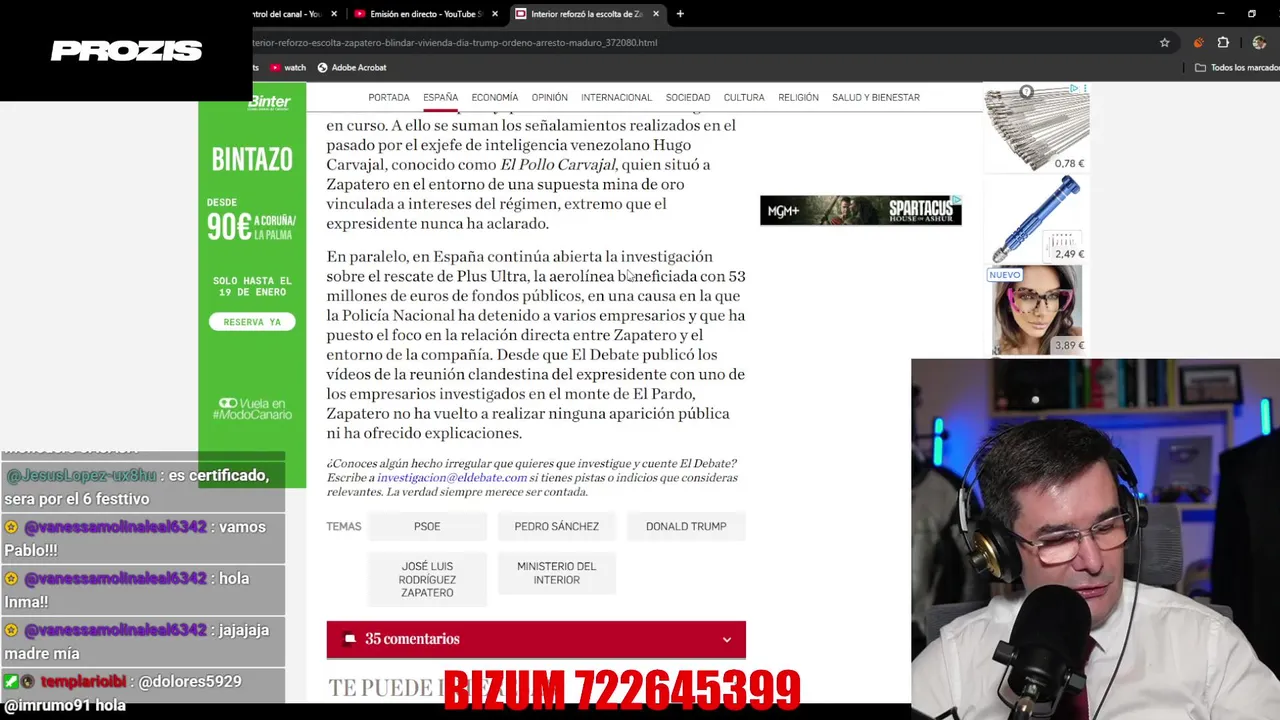Click the '@templarioibi' chat username
Image resolution: width=1280 pixels, height=720 pixels.
click(x=83, y=681)
